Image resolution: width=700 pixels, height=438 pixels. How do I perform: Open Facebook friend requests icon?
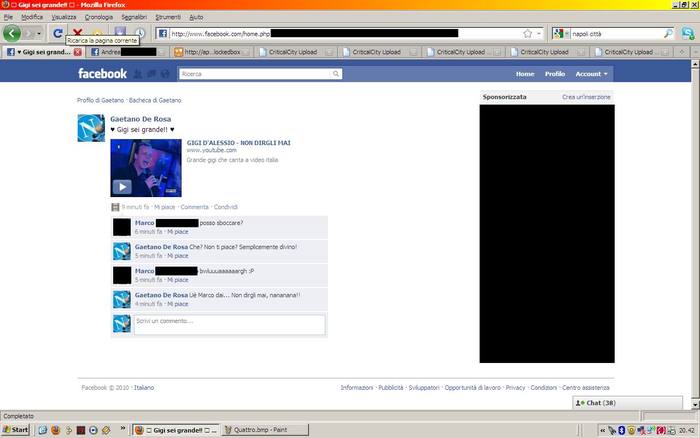138,74
